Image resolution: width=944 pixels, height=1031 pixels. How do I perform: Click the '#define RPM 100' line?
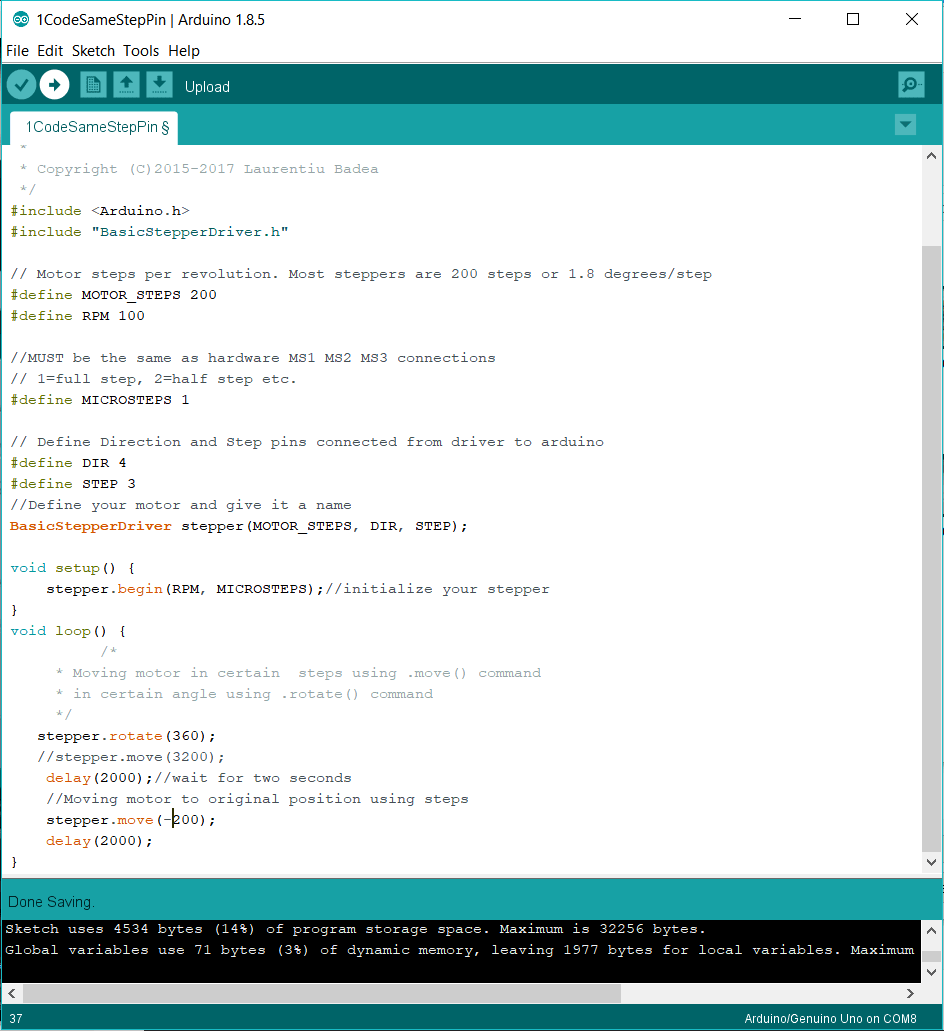(78, 316)
